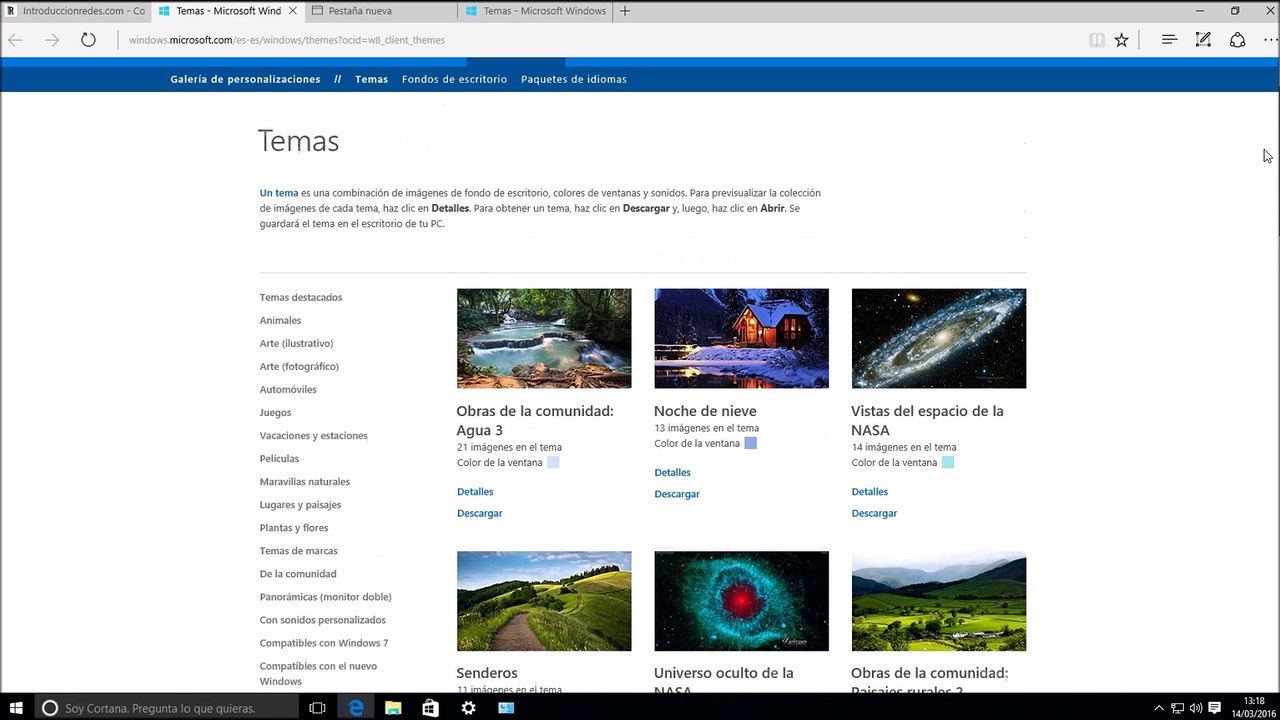This screenshot has height=720, width=1280.
Task: Select Vacaciones y estaciones category
Action: pyautogui.click(x=314, y=435)
